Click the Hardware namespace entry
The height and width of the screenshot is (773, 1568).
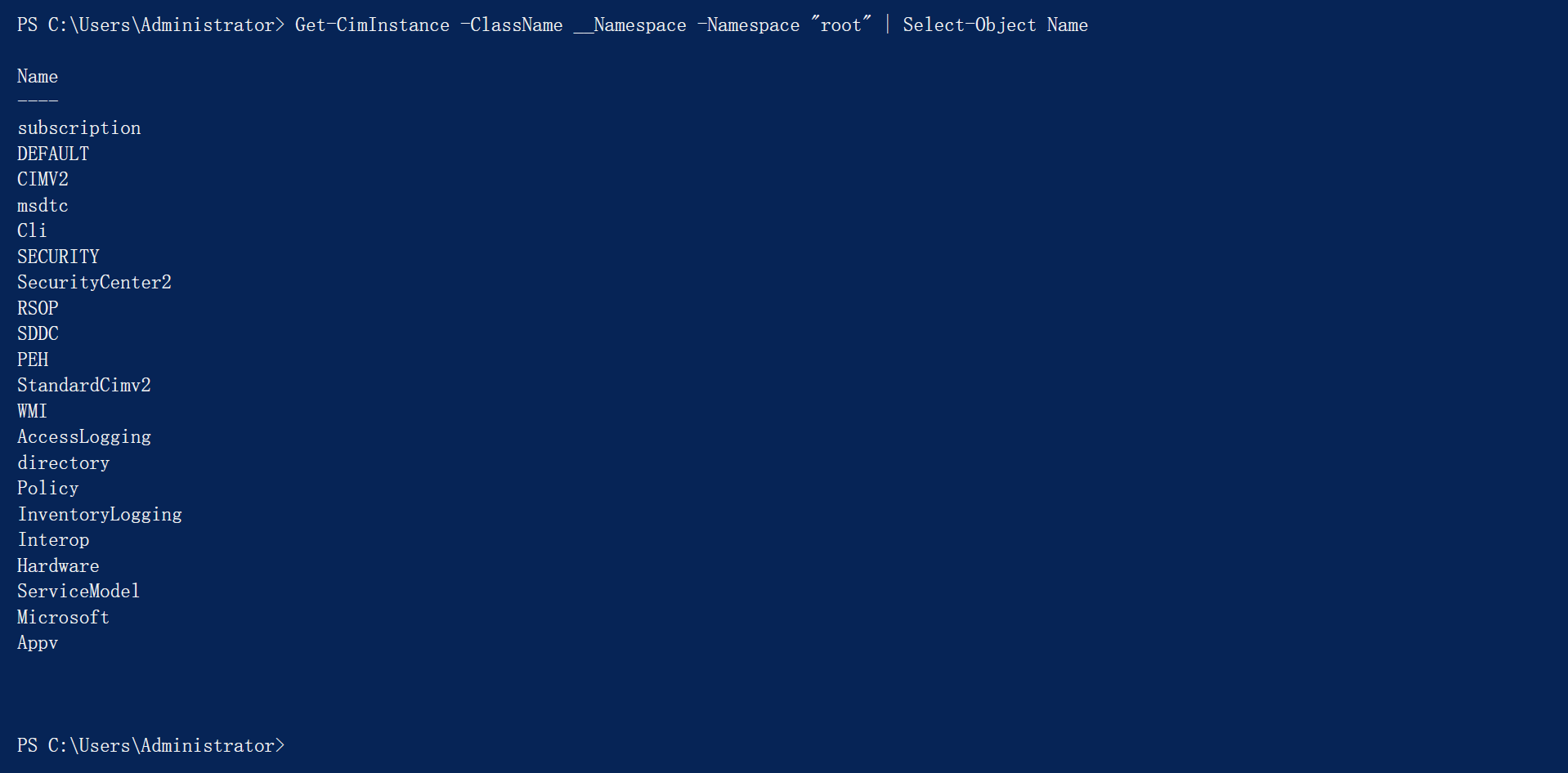click(x=58, y=566)
